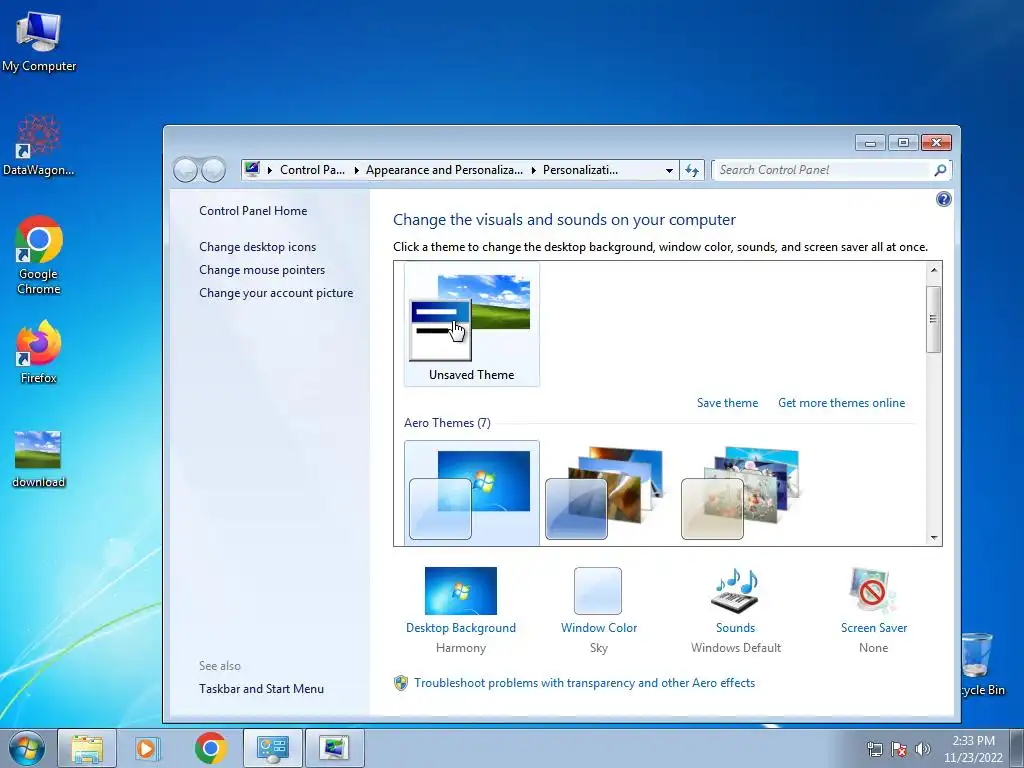Open the Window Color swatch

598,590
